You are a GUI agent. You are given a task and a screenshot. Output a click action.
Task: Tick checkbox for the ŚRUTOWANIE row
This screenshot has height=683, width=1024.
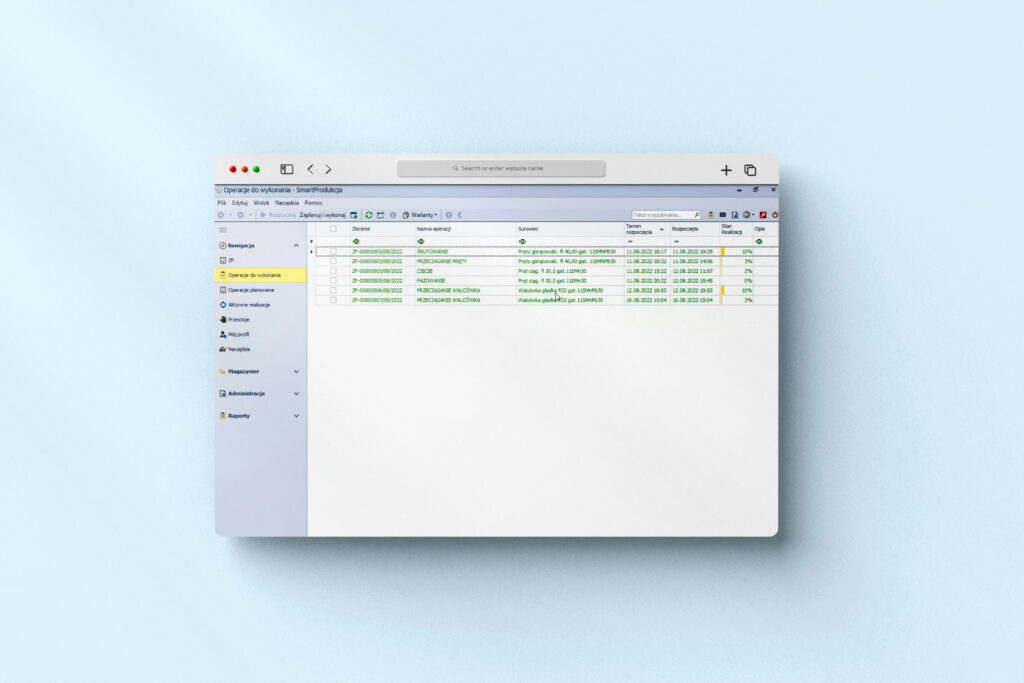[x=334, y=251]
